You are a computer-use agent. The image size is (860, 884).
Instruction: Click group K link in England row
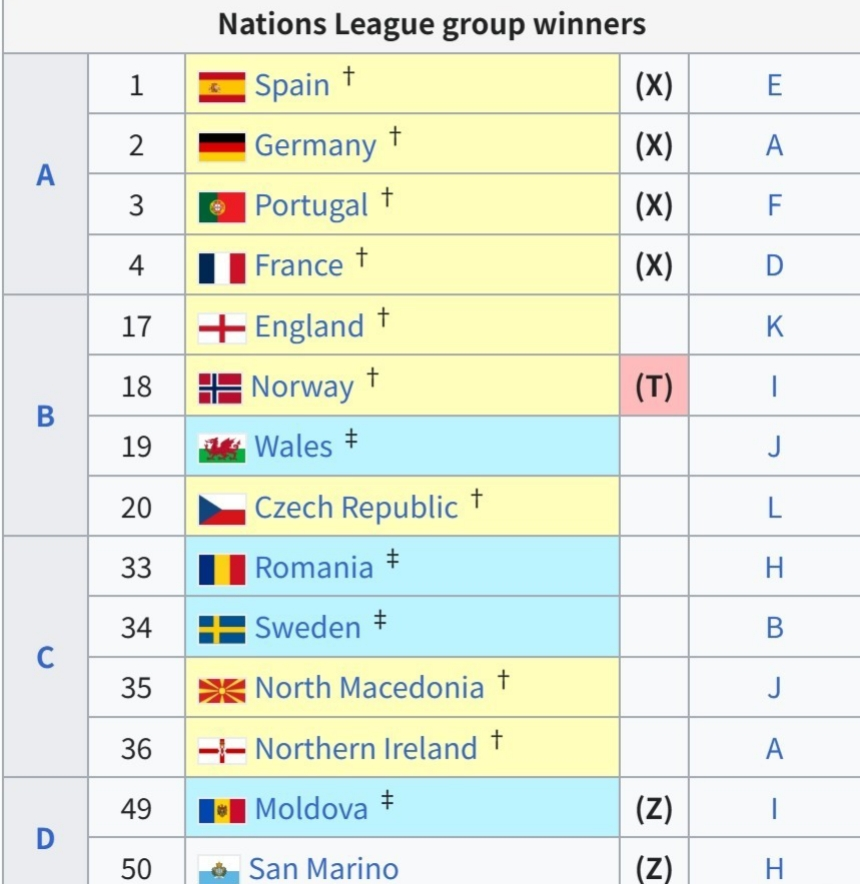[774, 327]
